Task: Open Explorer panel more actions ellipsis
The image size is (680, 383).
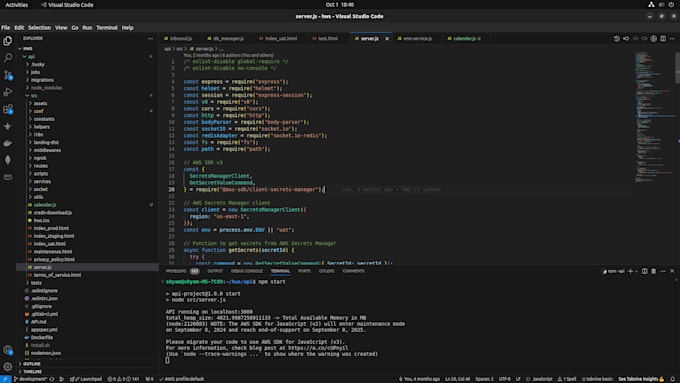Action: pyautogui.click(x=150, y=39)
